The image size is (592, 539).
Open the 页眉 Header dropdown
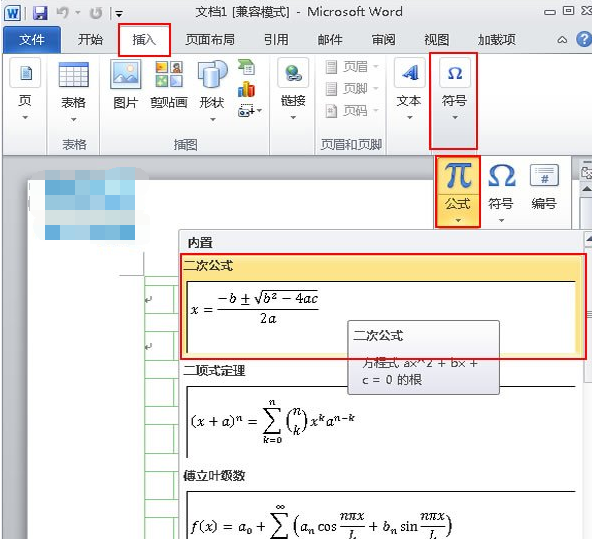coord(352,67)
